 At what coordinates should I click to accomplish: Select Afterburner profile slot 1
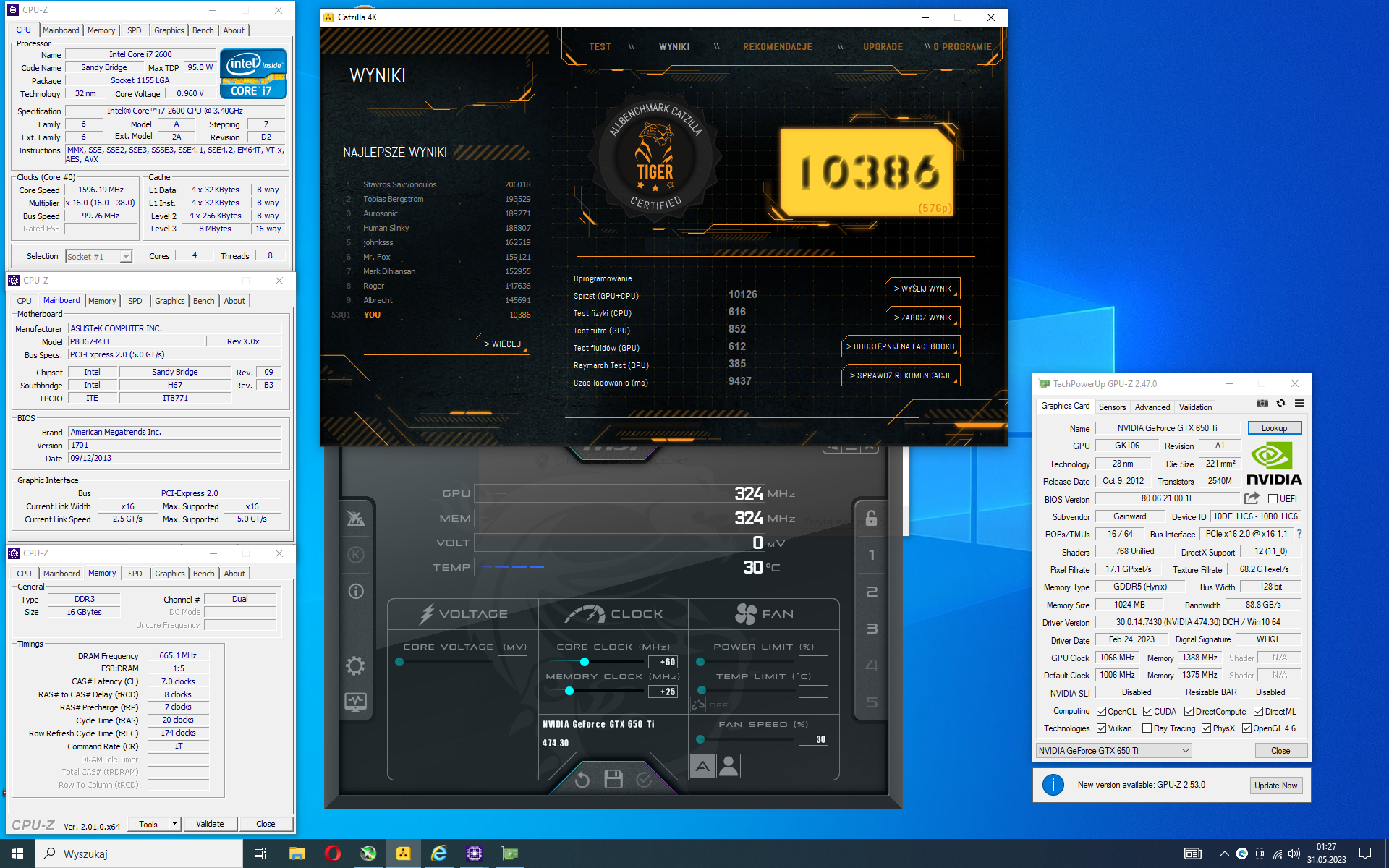point(871,555)
